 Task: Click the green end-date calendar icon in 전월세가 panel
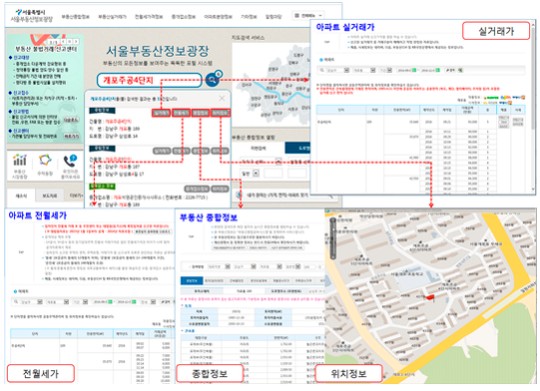point(135,302)
